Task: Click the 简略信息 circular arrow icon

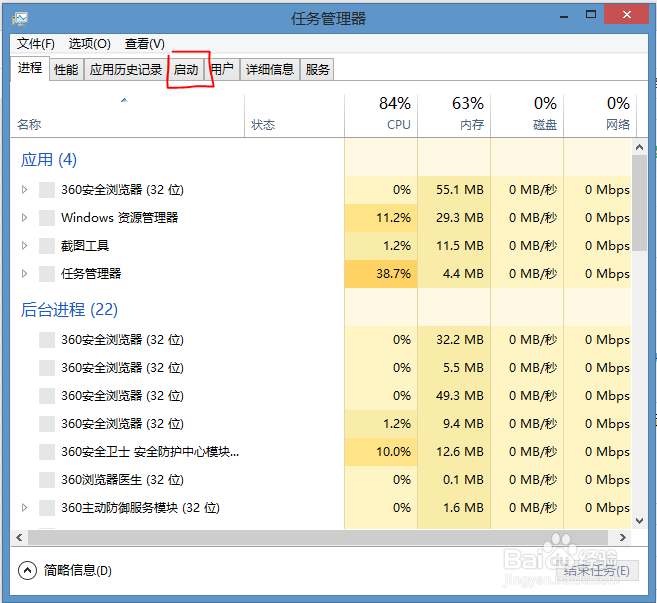Action: 28,571
